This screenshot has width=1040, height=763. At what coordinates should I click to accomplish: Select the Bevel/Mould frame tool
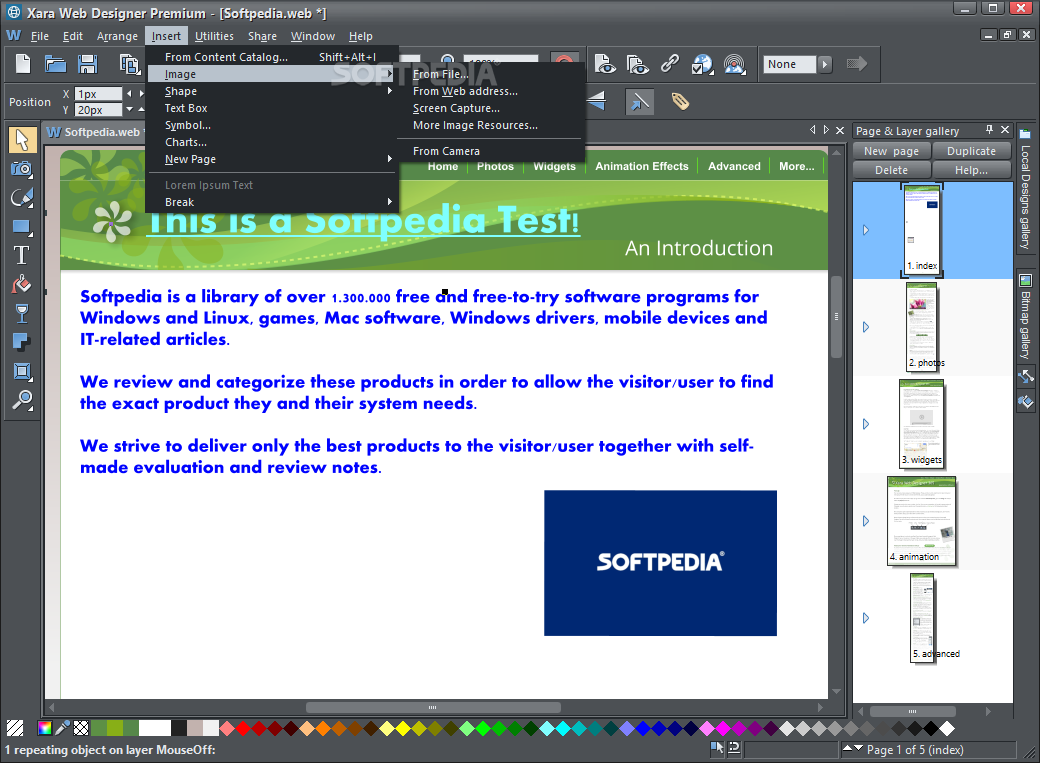(22, 371)
